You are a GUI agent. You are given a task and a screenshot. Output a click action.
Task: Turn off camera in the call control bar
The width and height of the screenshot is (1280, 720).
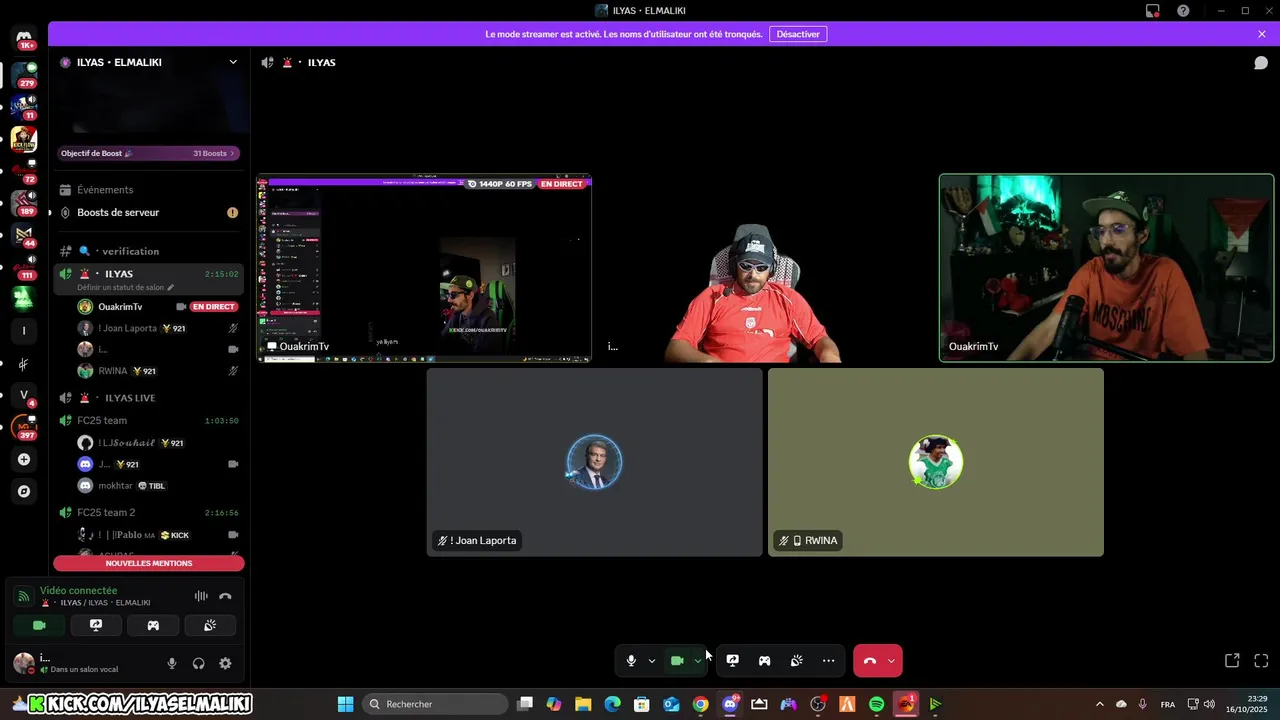click(677, 661)
